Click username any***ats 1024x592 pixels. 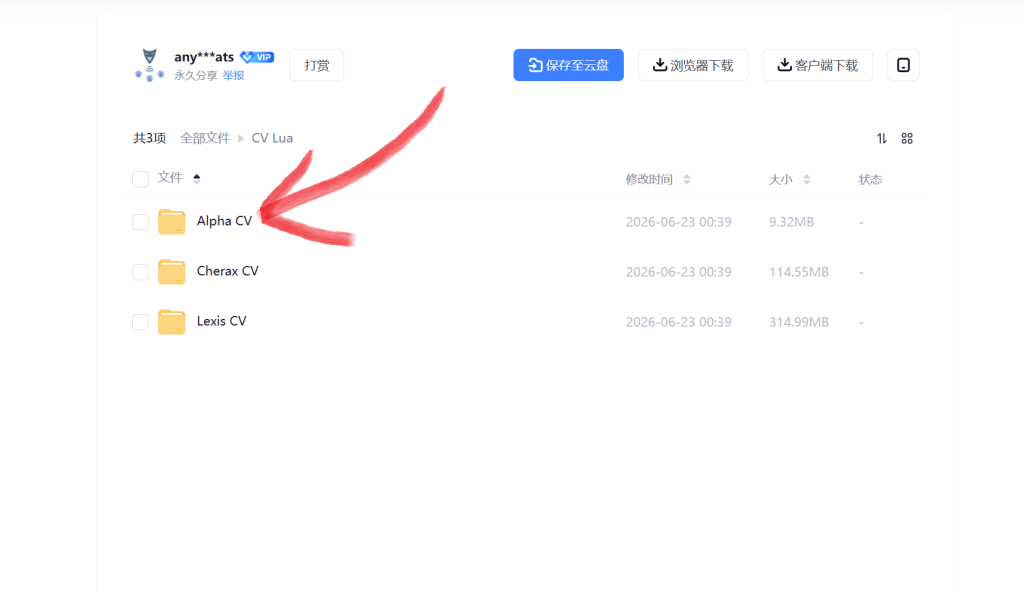(x=204, y=57)
